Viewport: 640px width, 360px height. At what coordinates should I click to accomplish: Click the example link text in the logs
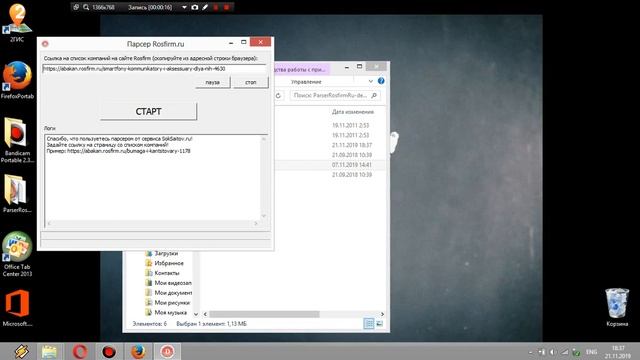129,151
